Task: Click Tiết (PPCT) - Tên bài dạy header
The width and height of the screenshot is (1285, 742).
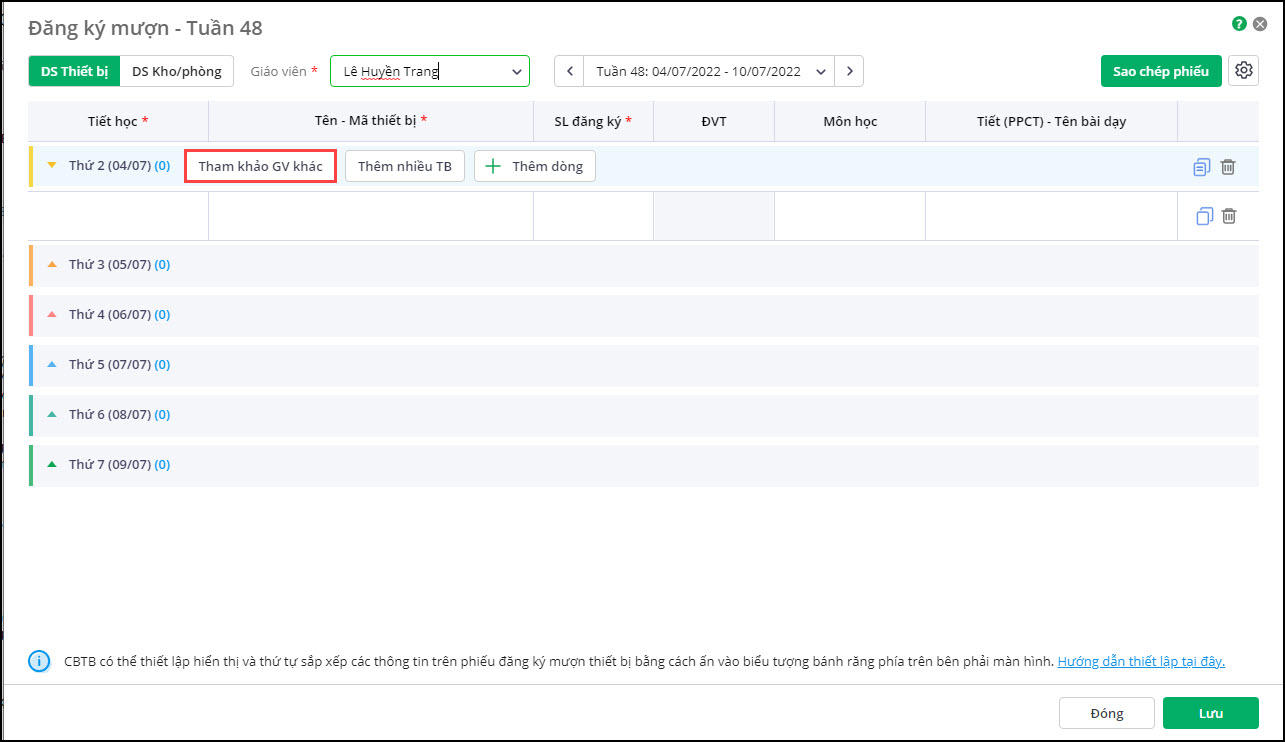Action: pos(1051,121)
